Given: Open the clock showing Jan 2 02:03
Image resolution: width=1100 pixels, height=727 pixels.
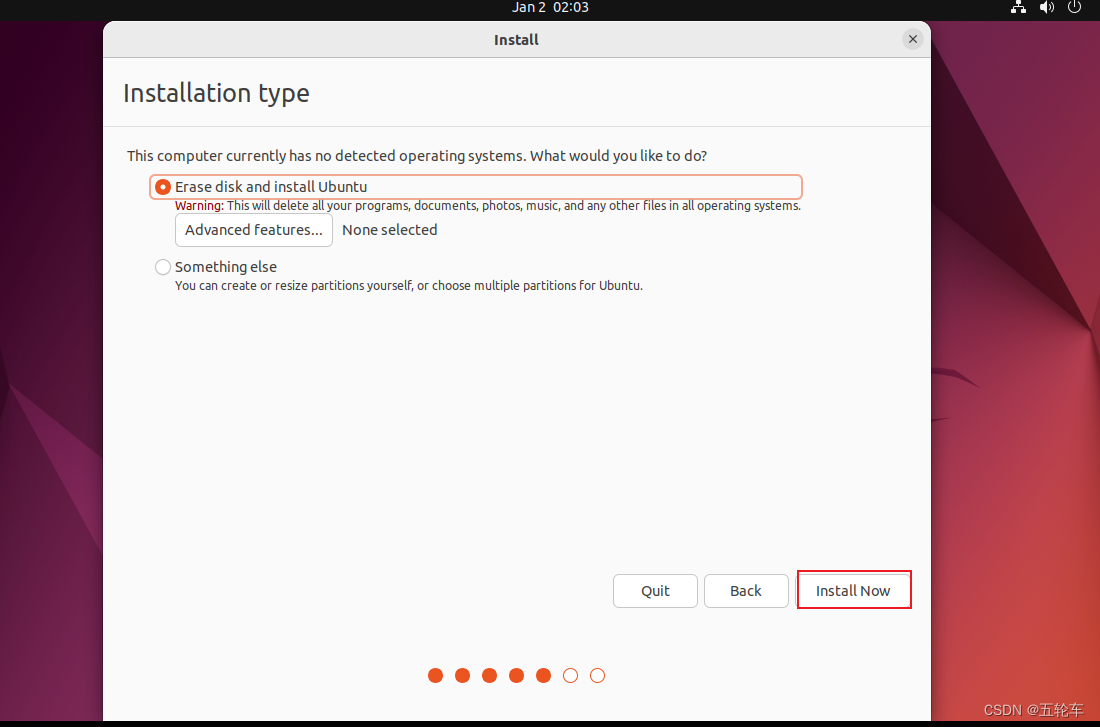Looking at the screenshot, I should pos(550,8).
